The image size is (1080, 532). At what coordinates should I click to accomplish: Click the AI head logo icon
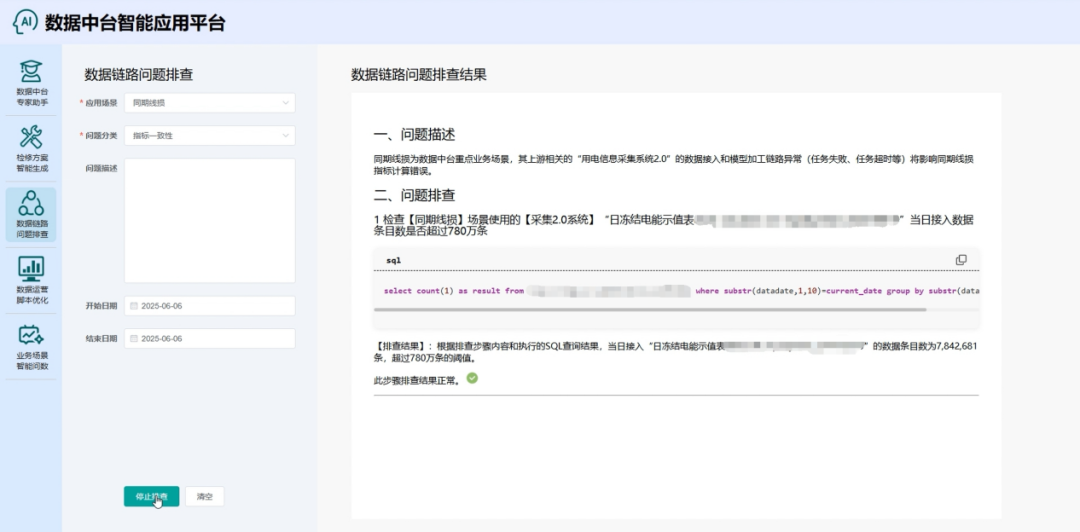tap(25, 21)
